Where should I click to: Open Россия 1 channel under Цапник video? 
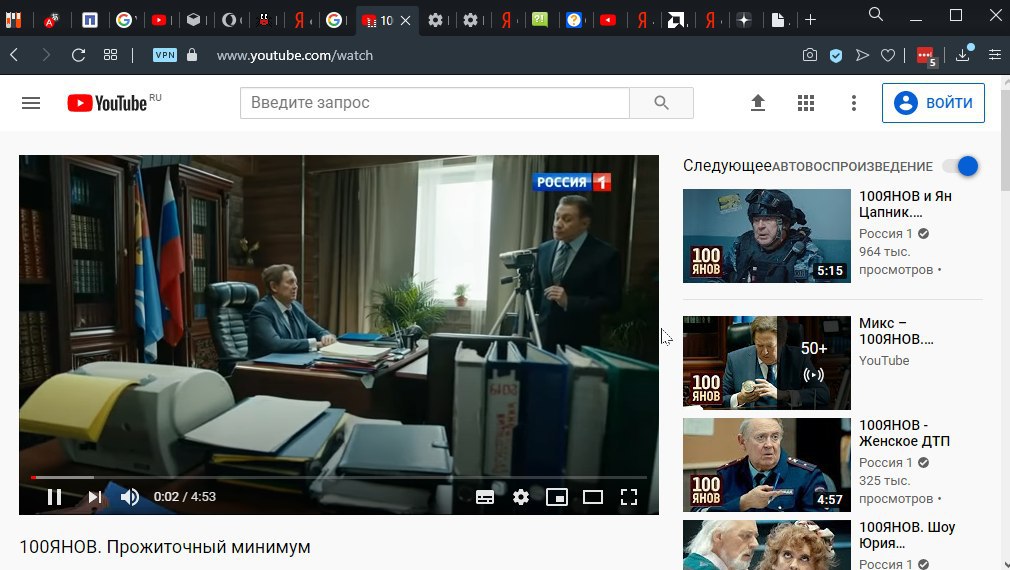(x=886, y=234)
